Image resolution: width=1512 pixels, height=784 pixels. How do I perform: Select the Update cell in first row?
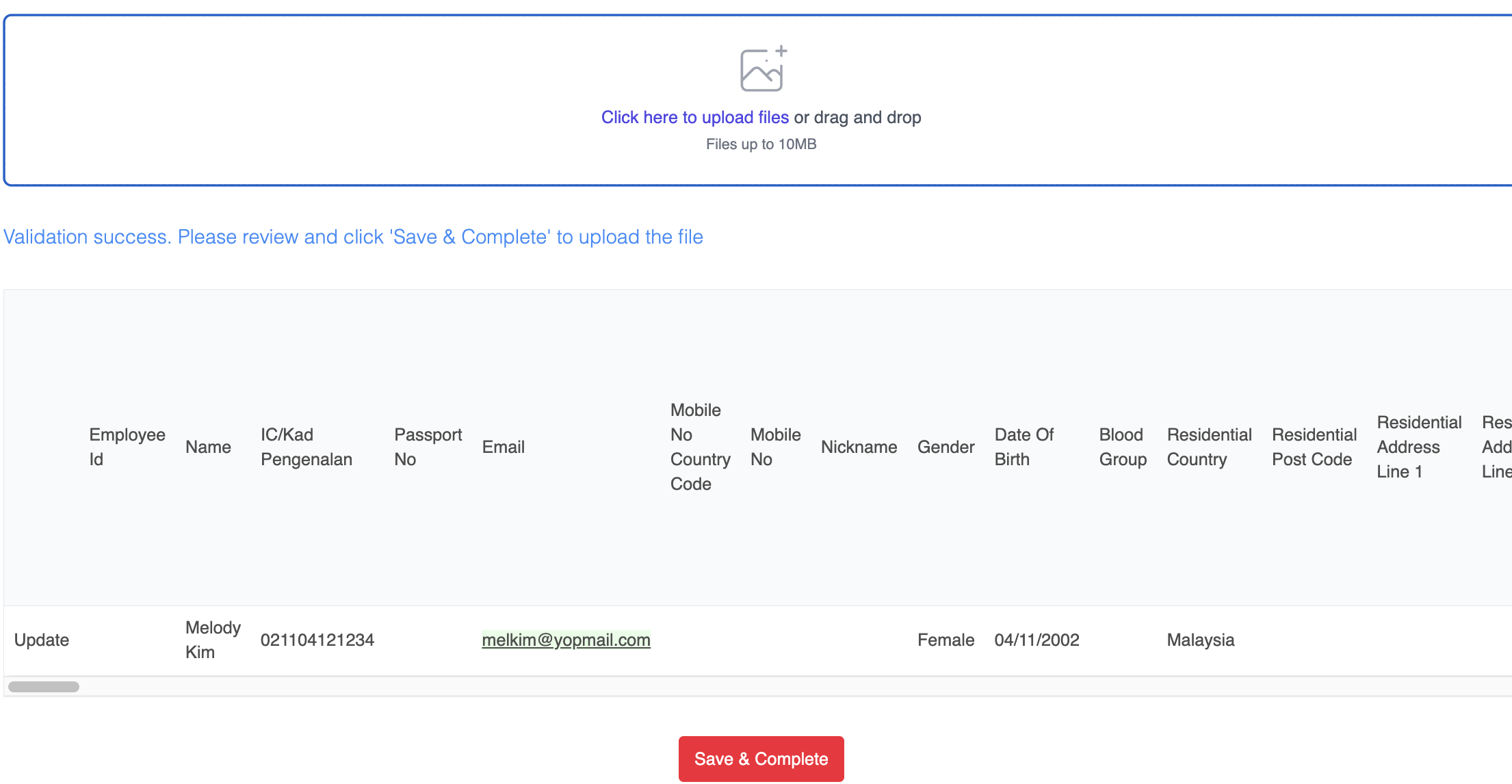(42, 640)
